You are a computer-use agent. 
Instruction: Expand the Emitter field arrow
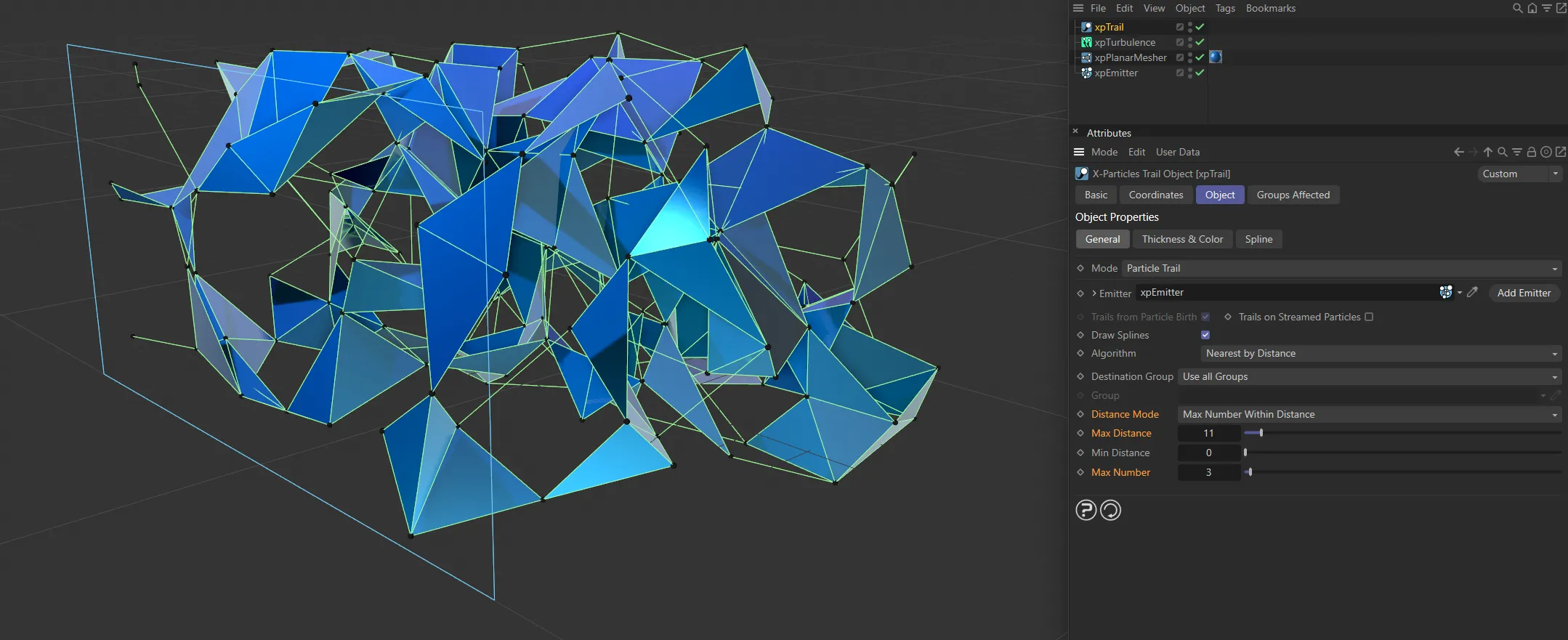(x=1094, y=293)
